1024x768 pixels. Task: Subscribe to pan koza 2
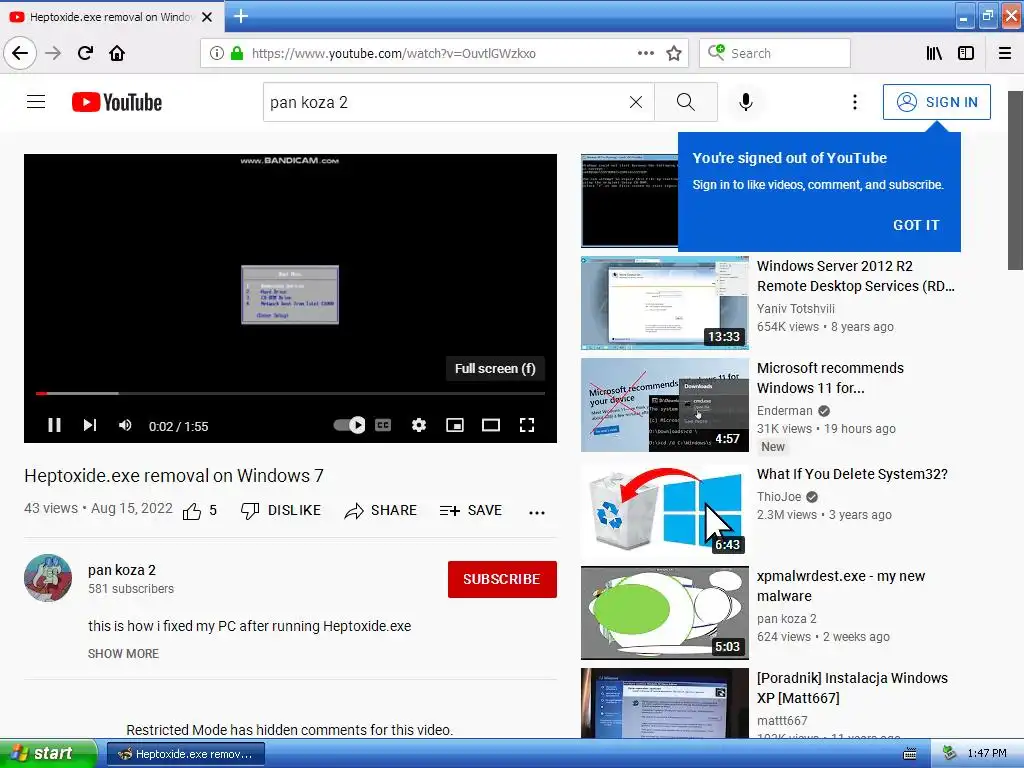pos(502,579)
